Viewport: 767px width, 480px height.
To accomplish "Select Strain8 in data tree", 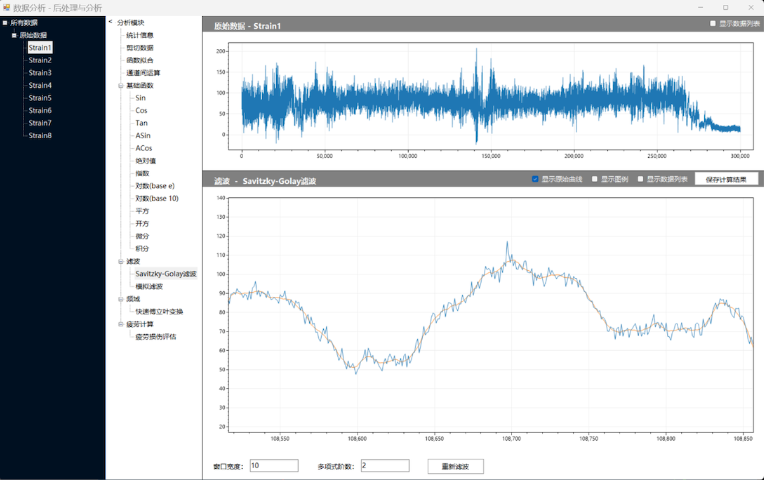I will (40, 135).
